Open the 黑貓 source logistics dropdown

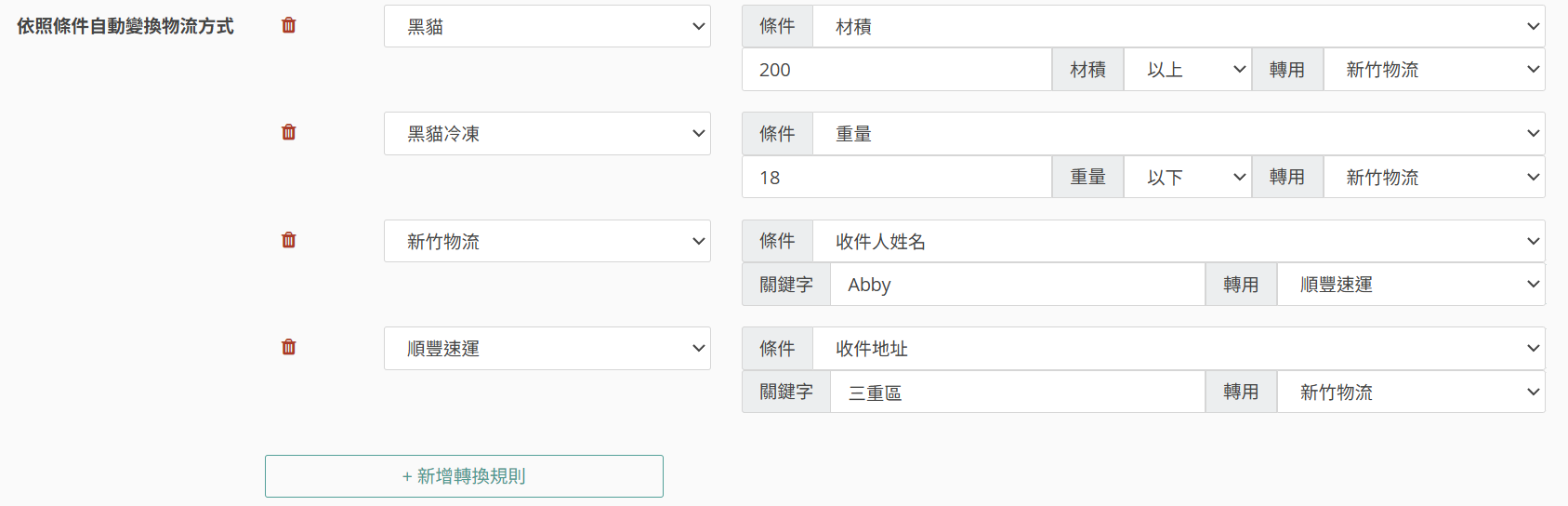(x=547, y=26)
